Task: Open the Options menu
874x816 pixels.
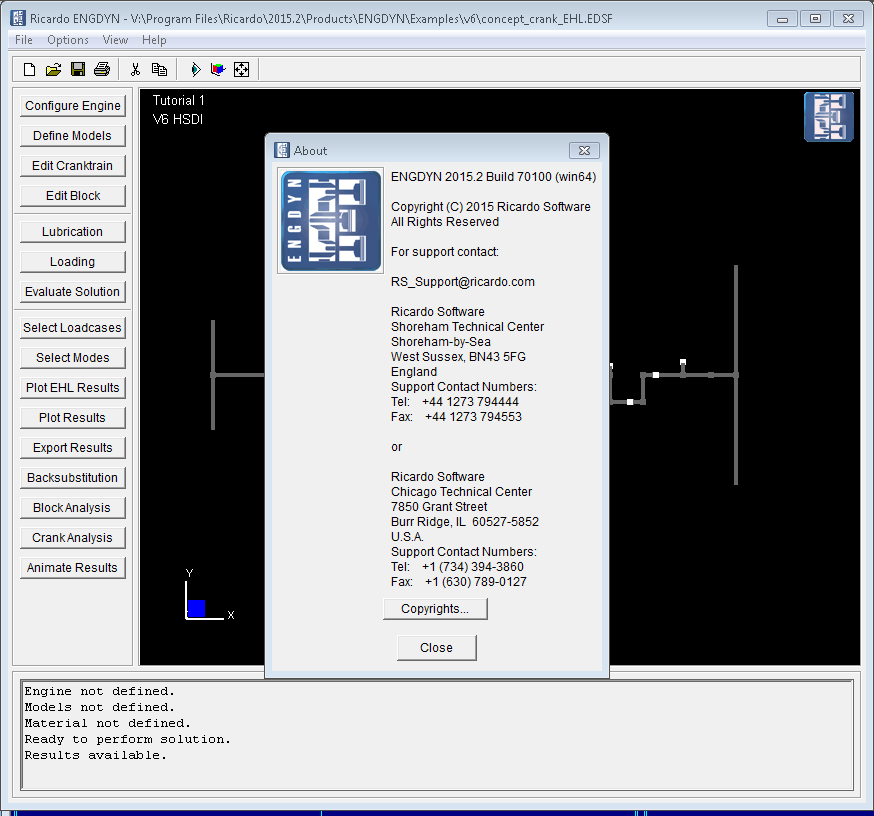Action: tap(68, 40)
